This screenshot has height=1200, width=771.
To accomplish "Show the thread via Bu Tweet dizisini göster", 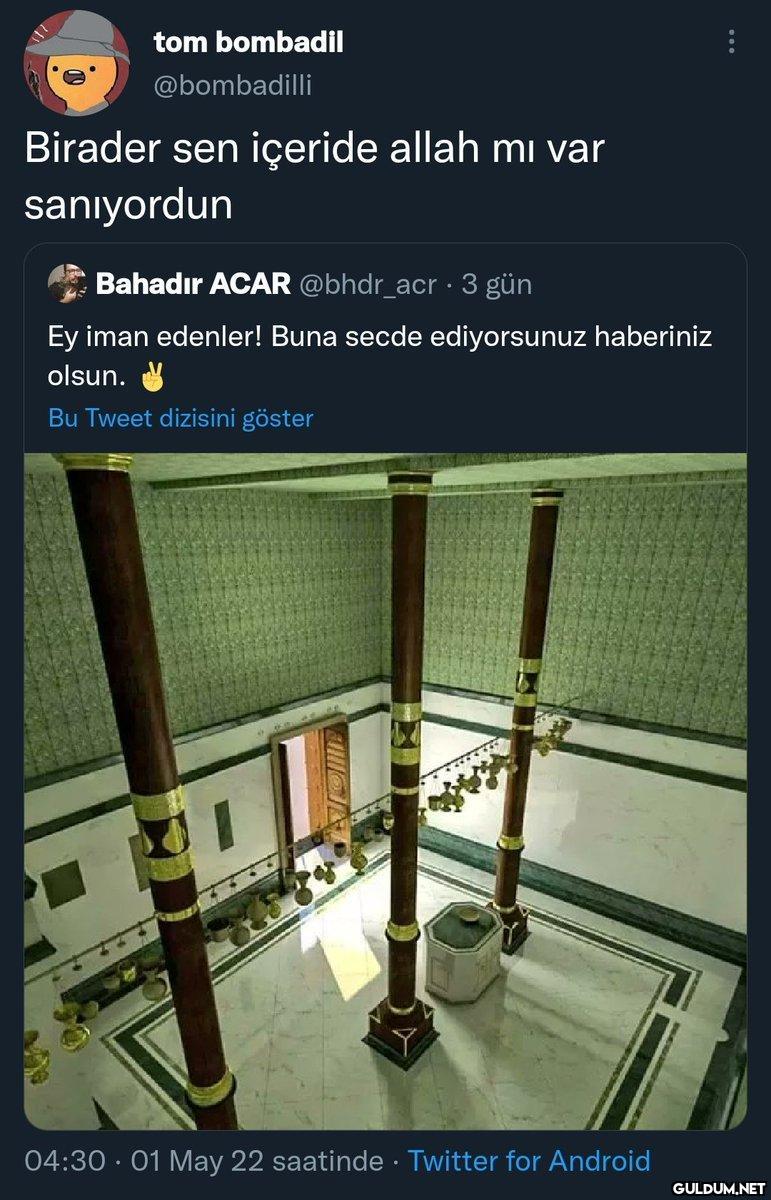I will pyautogui.click(x=181, y=418).
